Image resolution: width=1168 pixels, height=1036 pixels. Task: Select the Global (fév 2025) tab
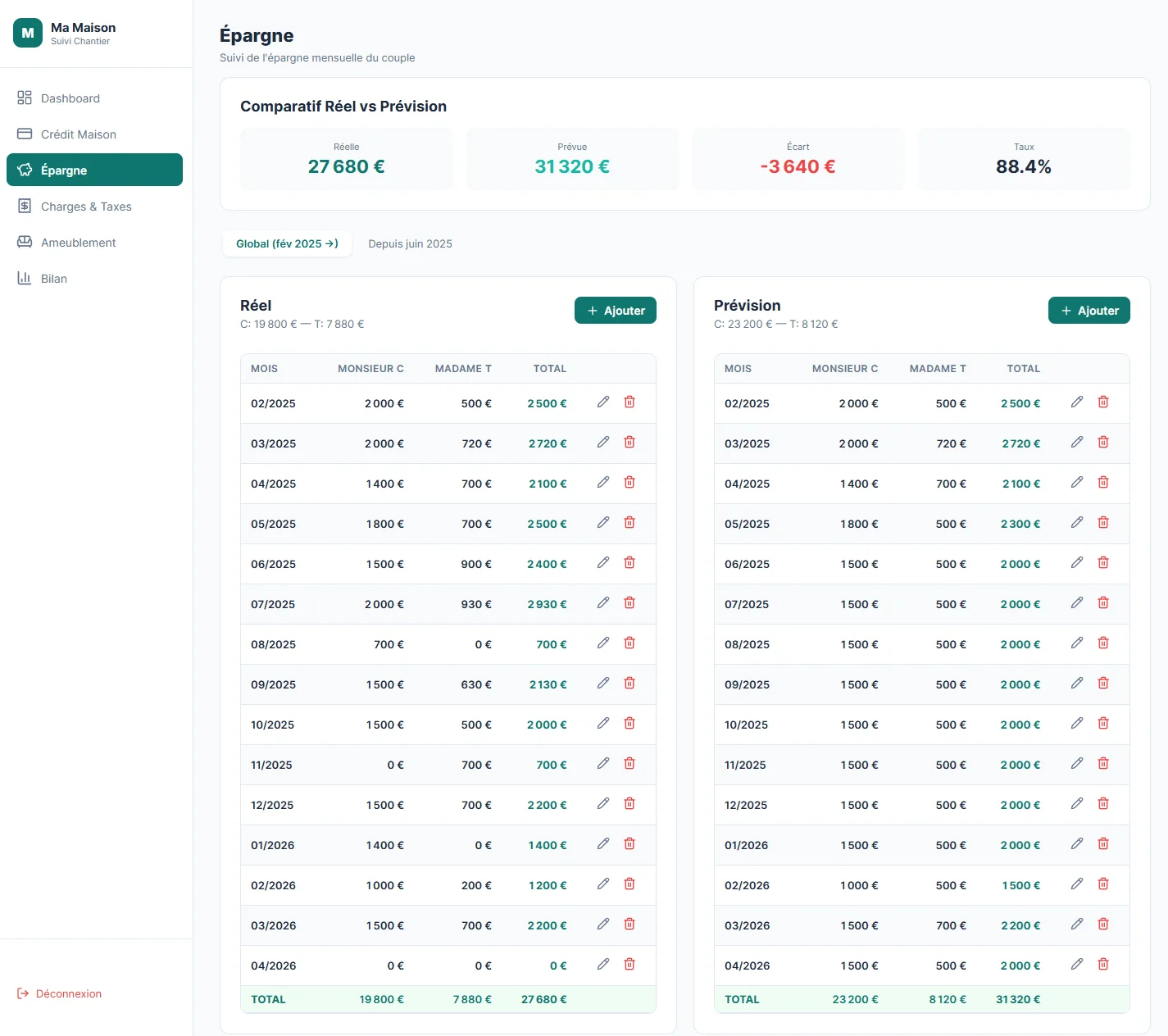click(287, 243)
